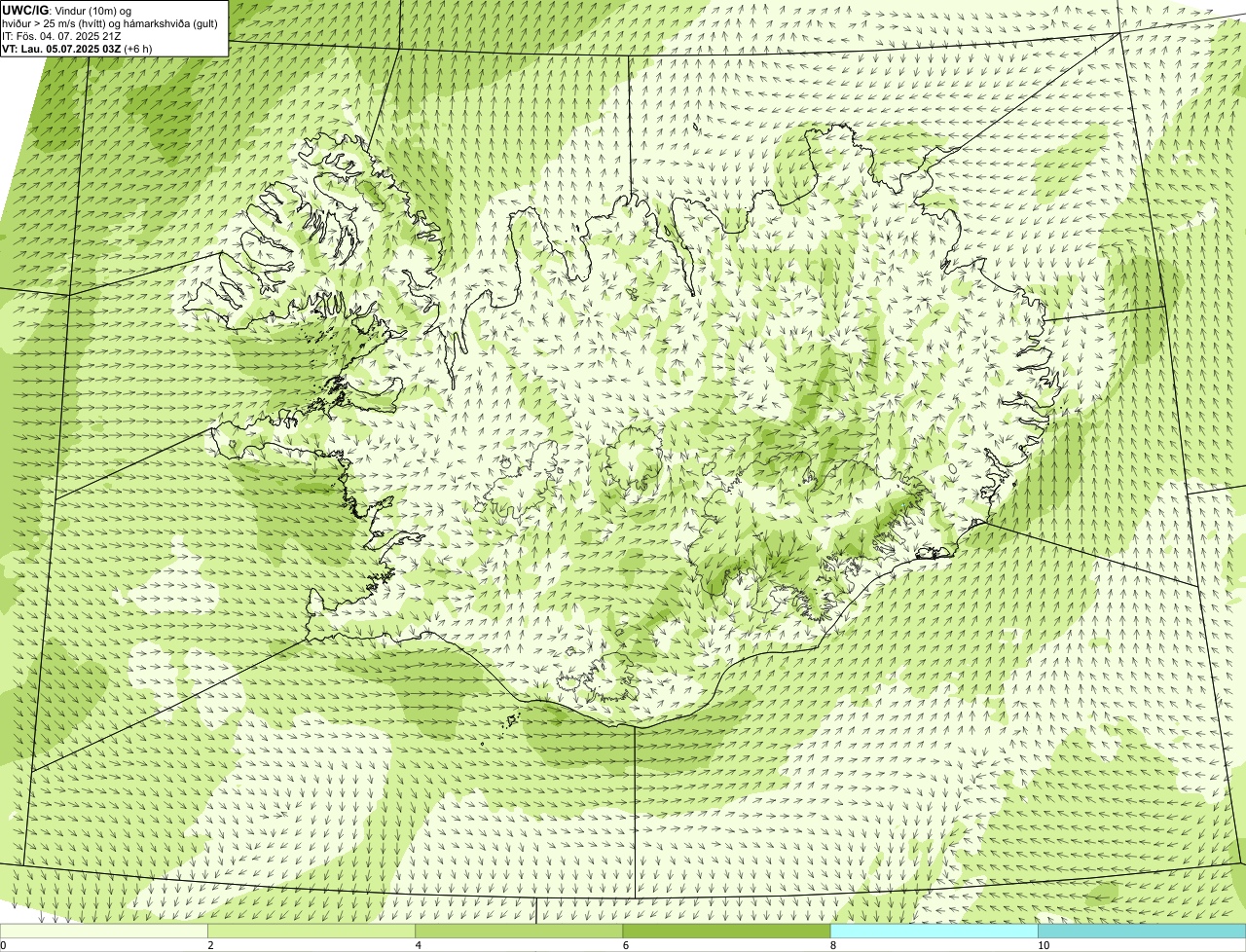The width and height of the screenshot is (1246, 952).
Task: Click the palest 0–2 legend color segment
Action: tap(104, 931)
